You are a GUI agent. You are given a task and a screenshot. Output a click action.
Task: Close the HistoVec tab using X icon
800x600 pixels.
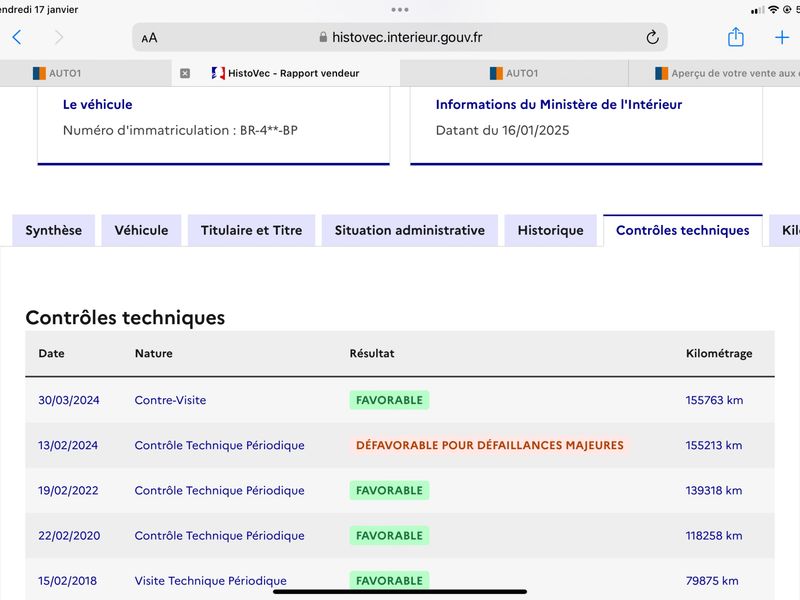185,73
